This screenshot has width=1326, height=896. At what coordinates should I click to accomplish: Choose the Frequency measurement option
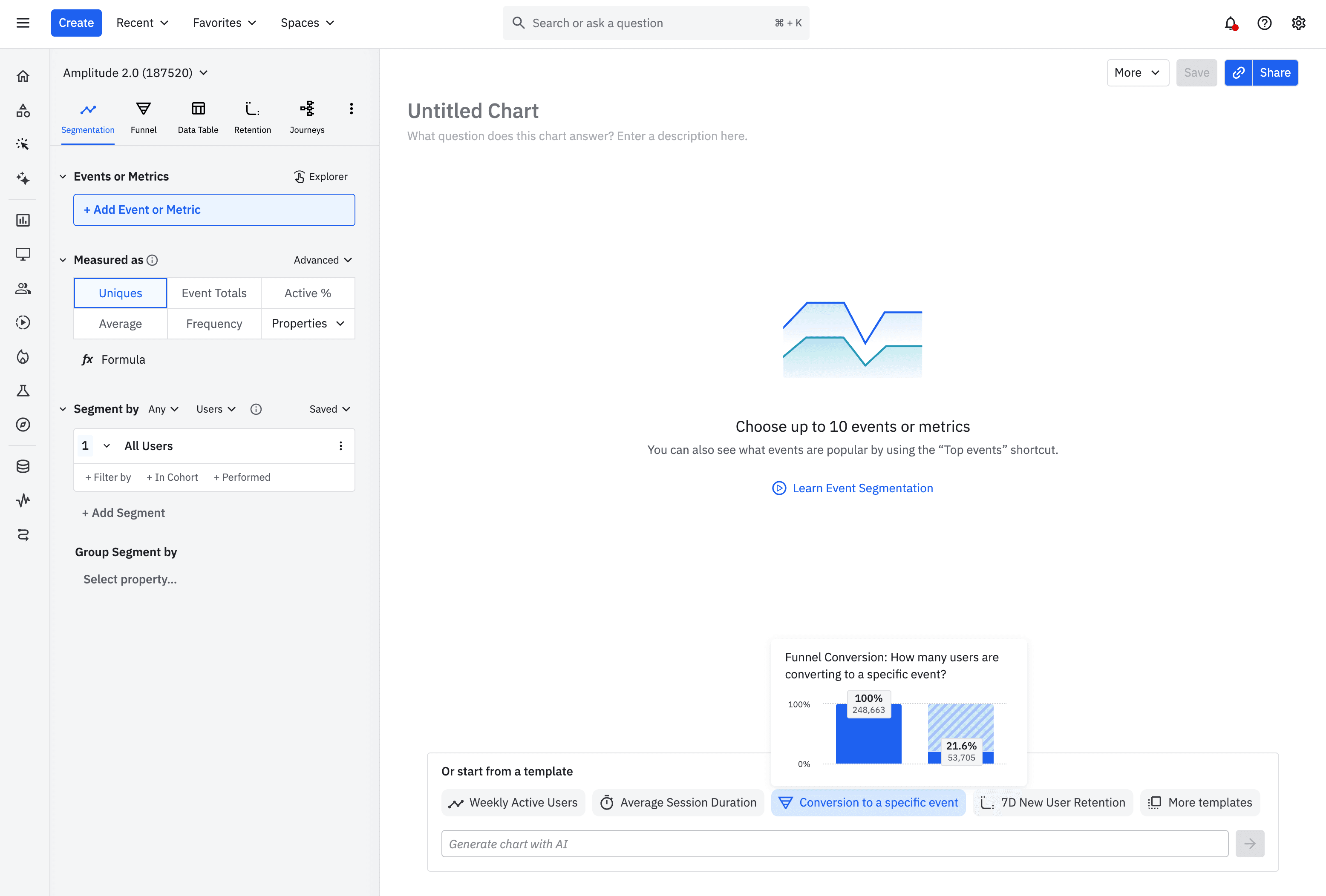pos(214,323)
